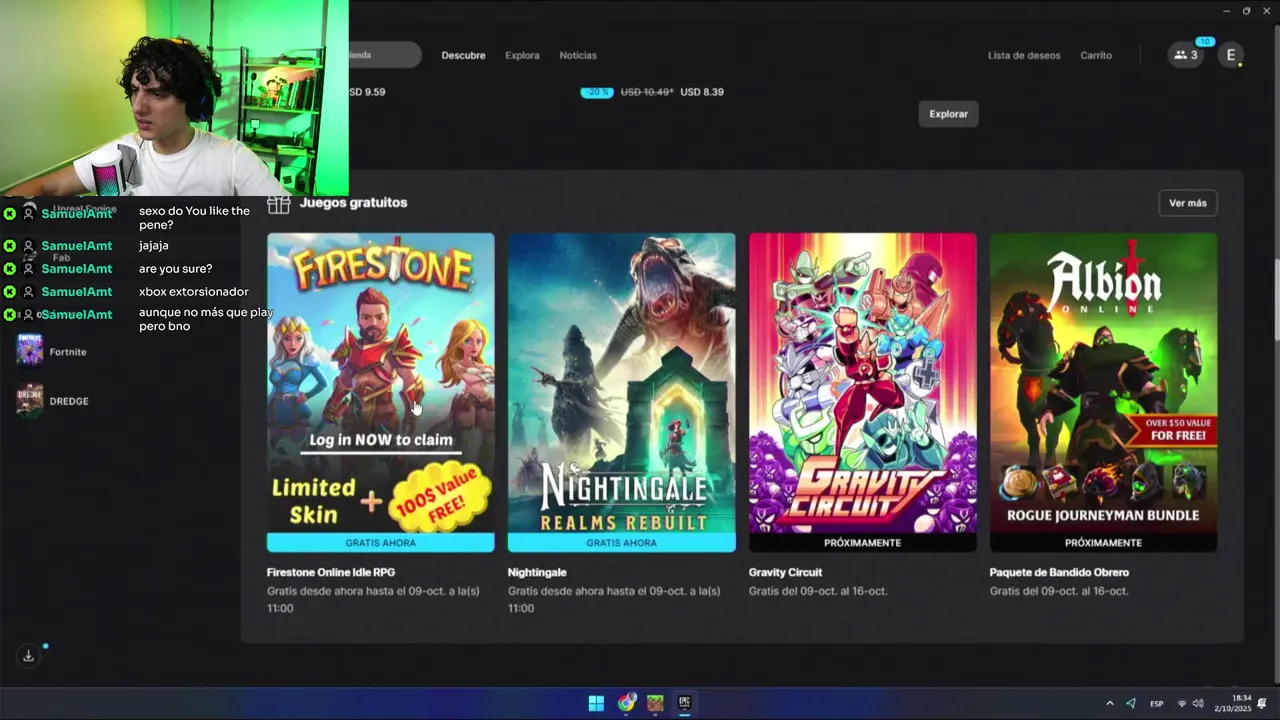Open the Gravity Circuit title link
The width and height of the screenshot is (1280, 720).
click(x=785, y=572)
